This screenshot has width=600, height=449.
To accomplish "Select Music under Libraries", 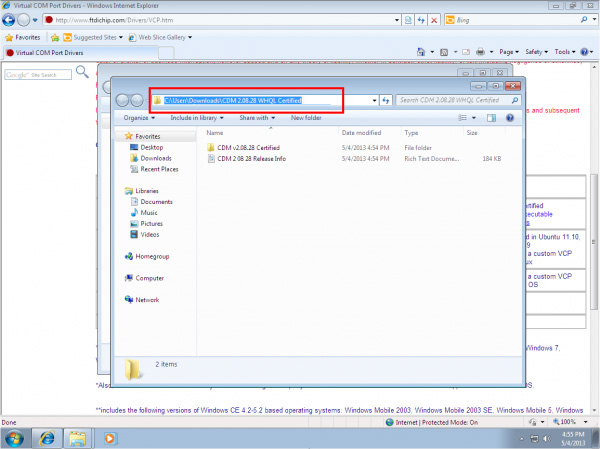I will (148, 212).
